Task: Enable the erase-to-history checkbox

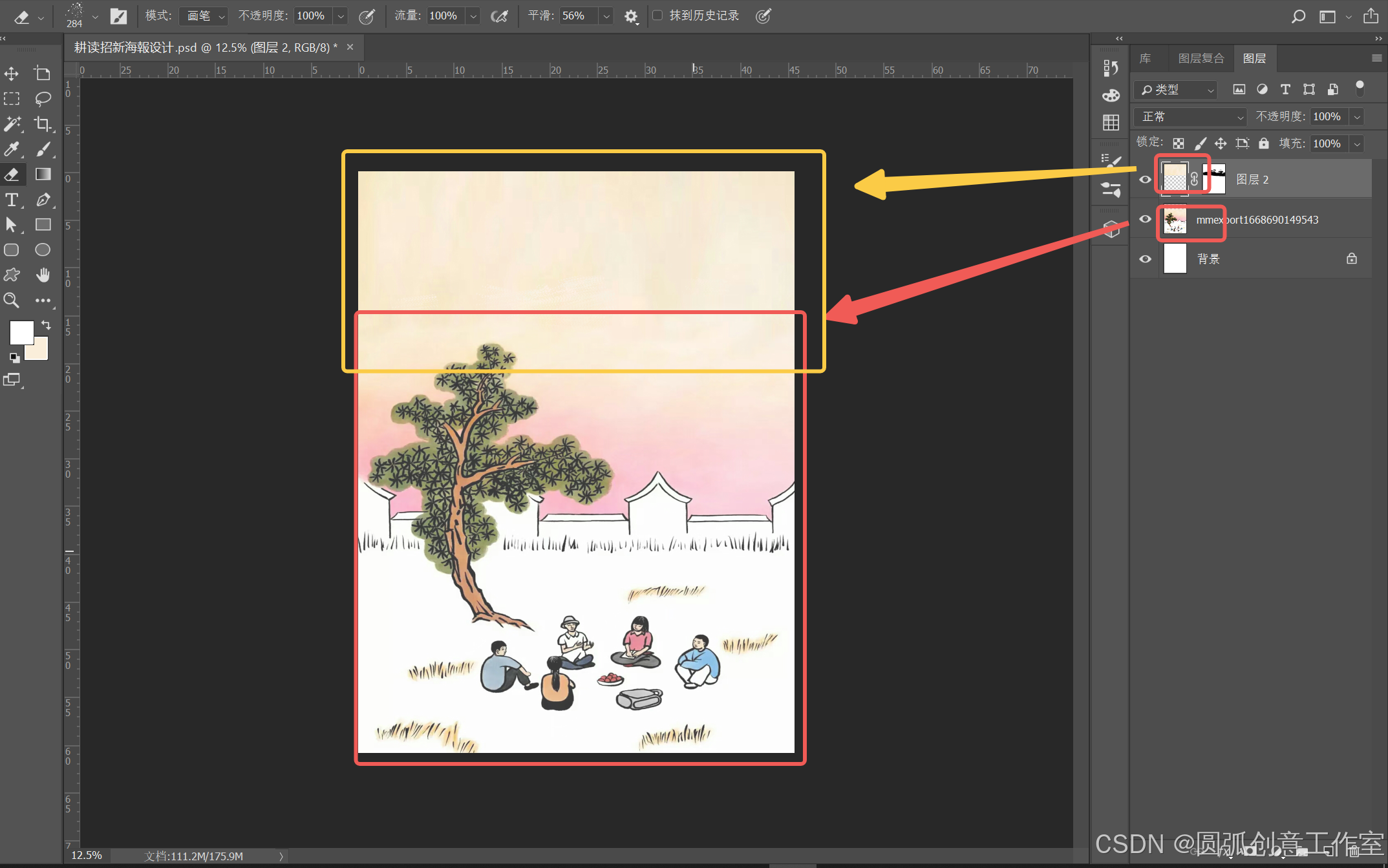Action: click(657, 16)
